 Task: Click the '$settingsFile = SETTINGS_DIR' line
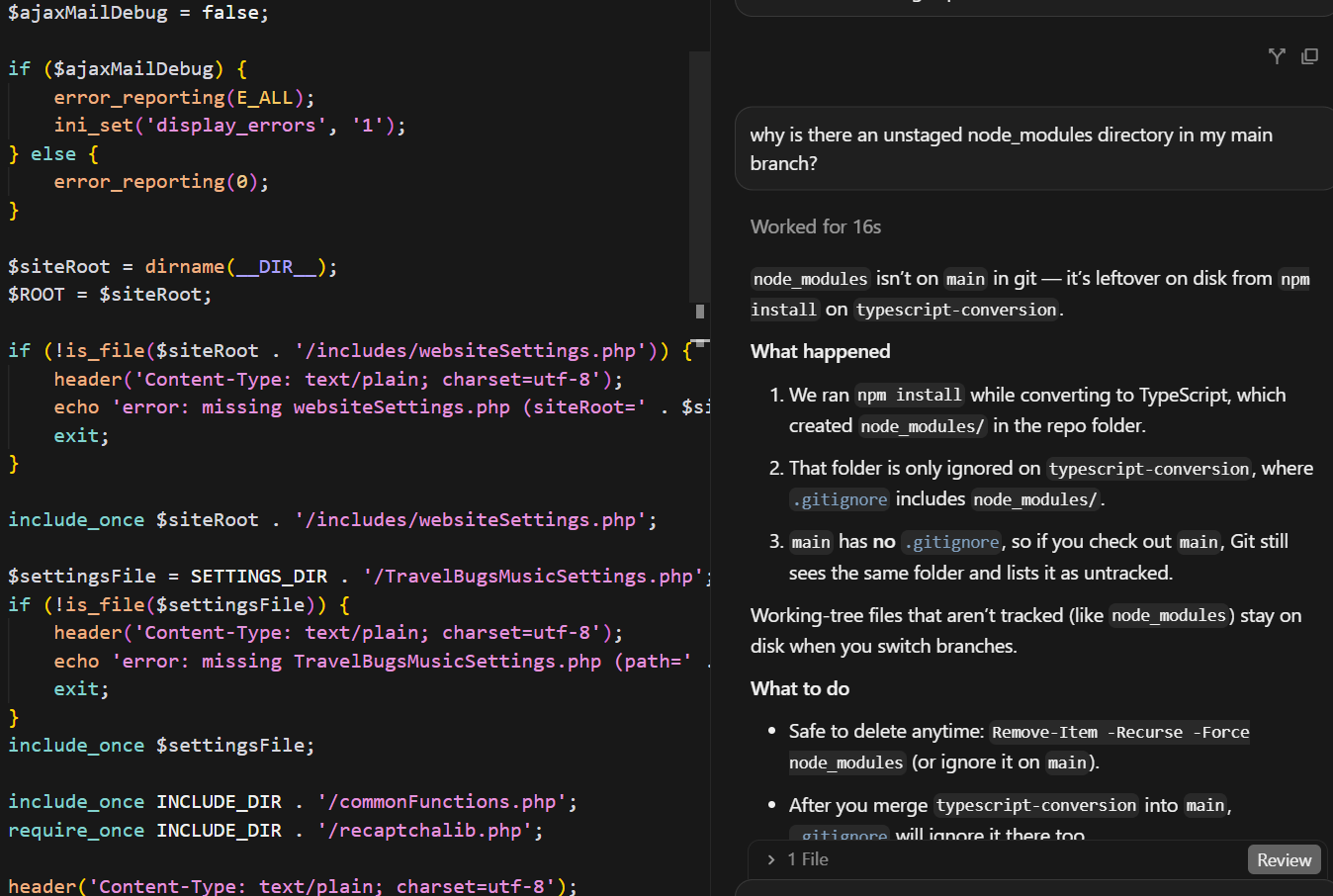[360, 577]
